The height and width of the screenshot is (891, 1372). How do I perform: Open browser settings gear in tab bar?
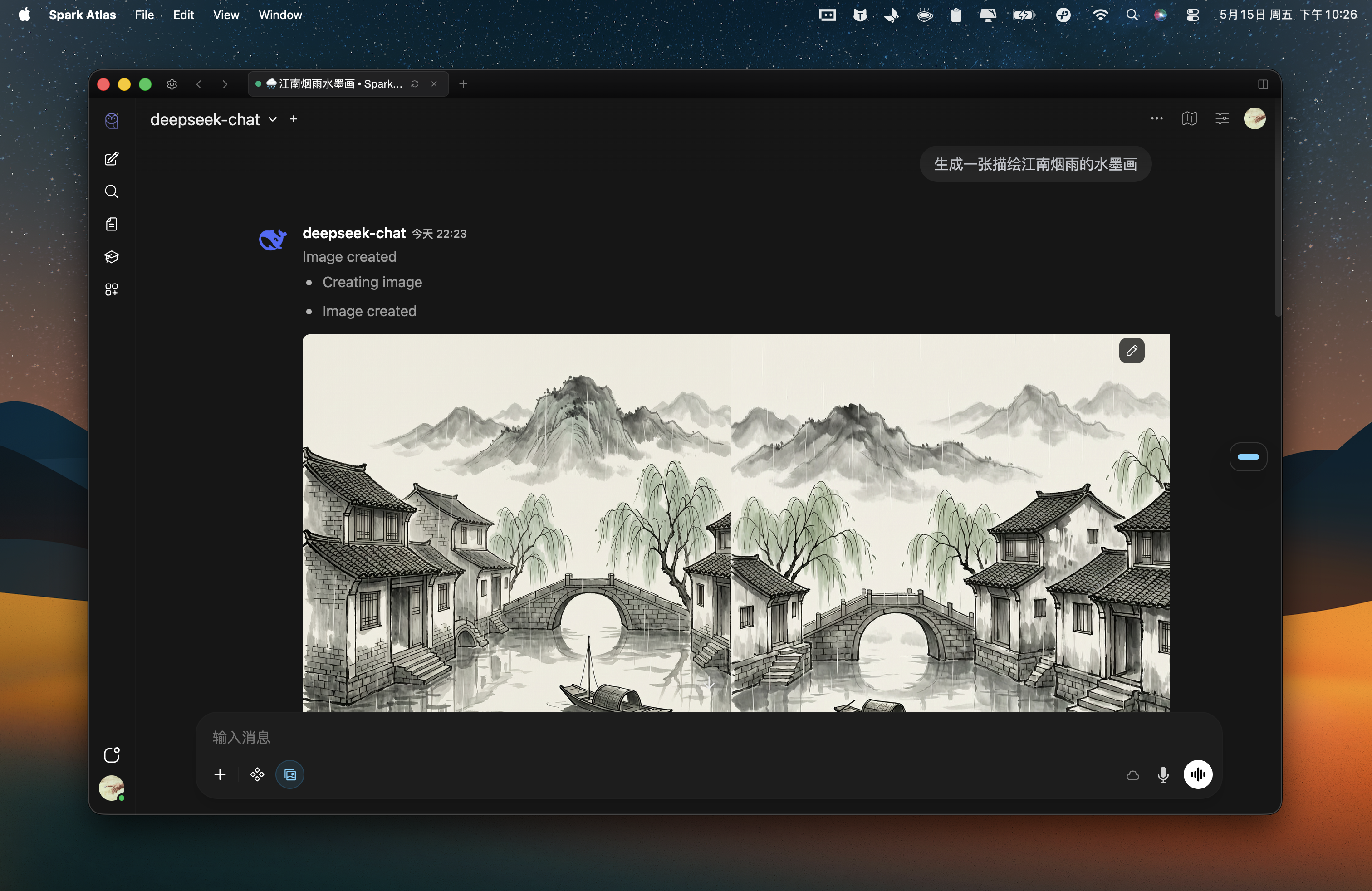(x=172, y=84)
